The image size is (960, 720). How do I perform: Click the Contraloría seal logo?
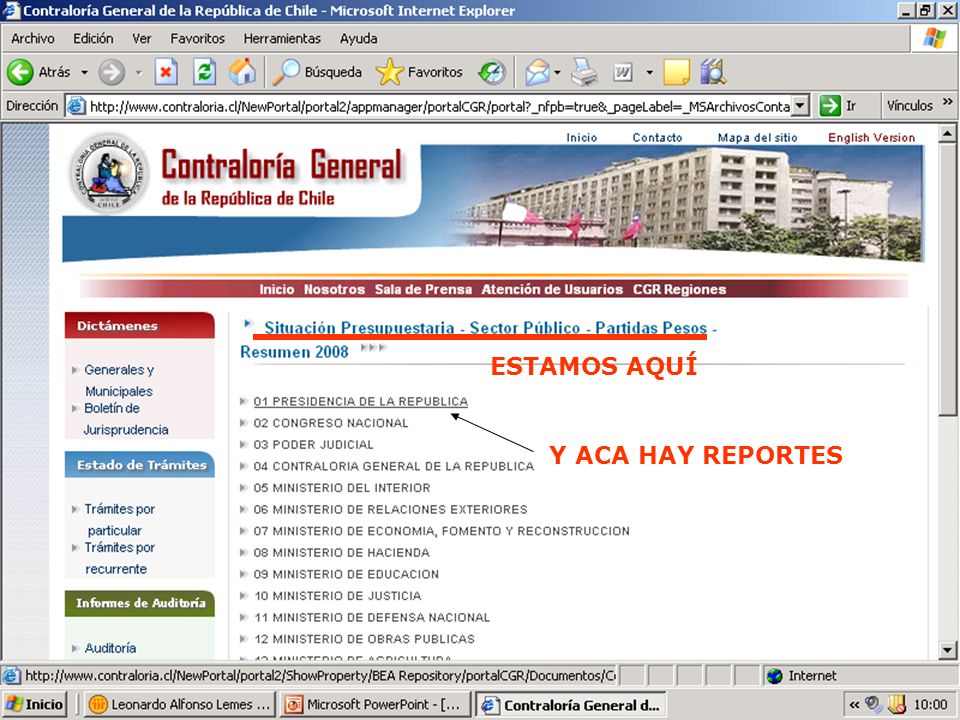(109, 174)
